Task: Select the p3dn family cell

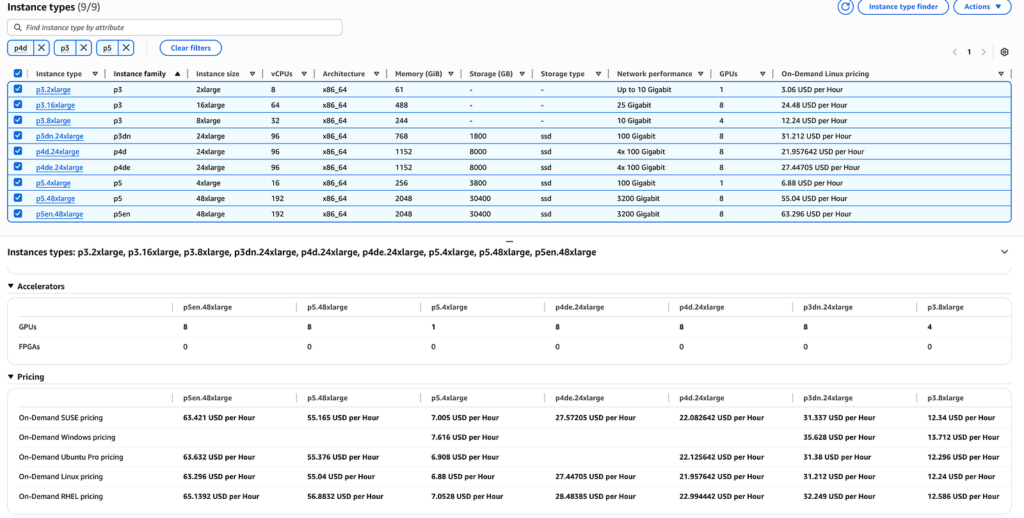Action: (121, 137)
